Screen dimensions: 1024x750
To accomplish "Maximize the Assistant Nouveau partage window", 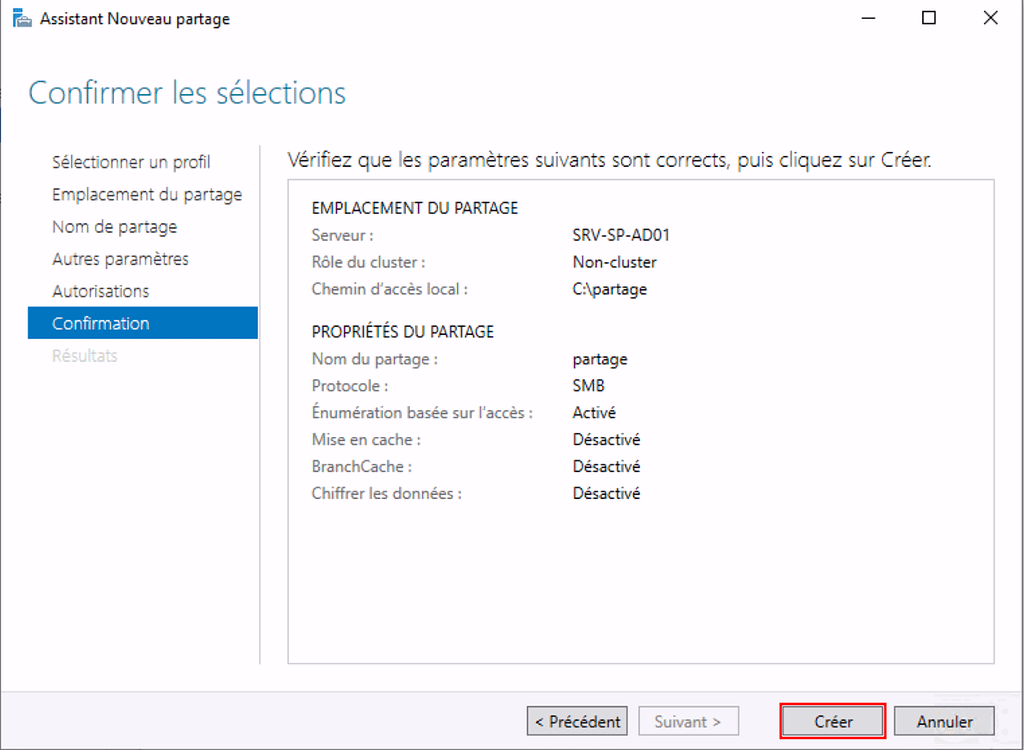I will coord(929,18).
